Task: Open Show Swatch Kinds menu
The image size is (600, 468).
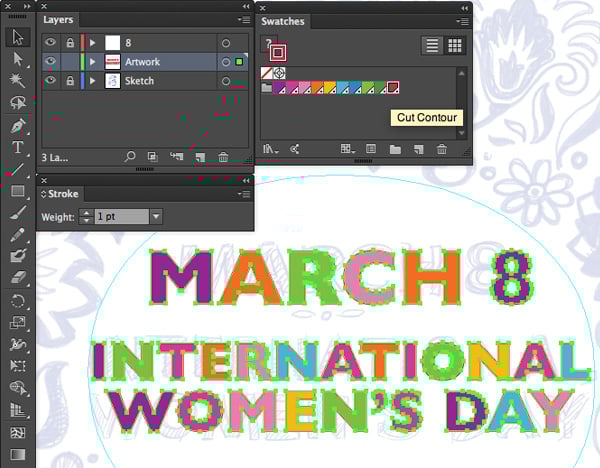Action: [x=348, y=149]
